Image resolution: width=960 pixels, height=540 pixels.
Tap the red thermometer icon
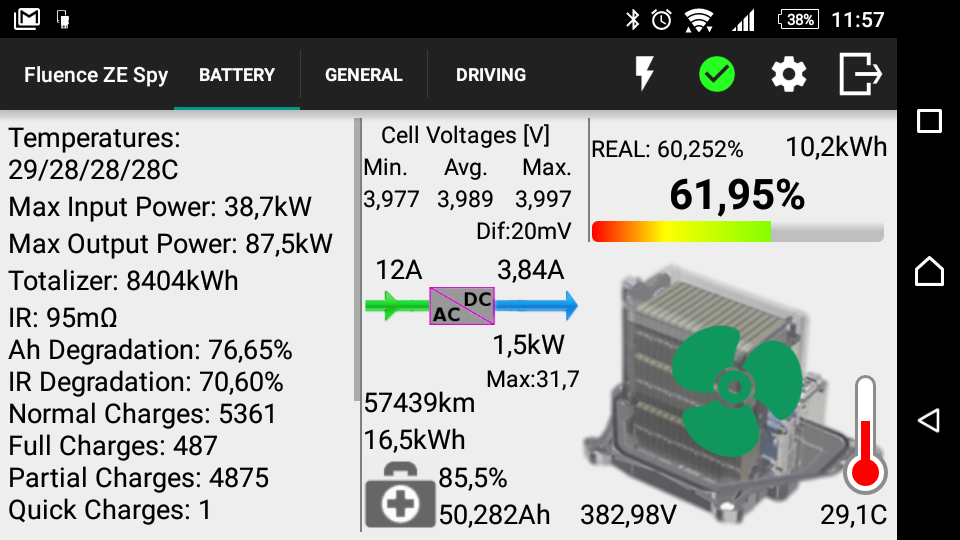pyautogui.click(x=865, y=436)
